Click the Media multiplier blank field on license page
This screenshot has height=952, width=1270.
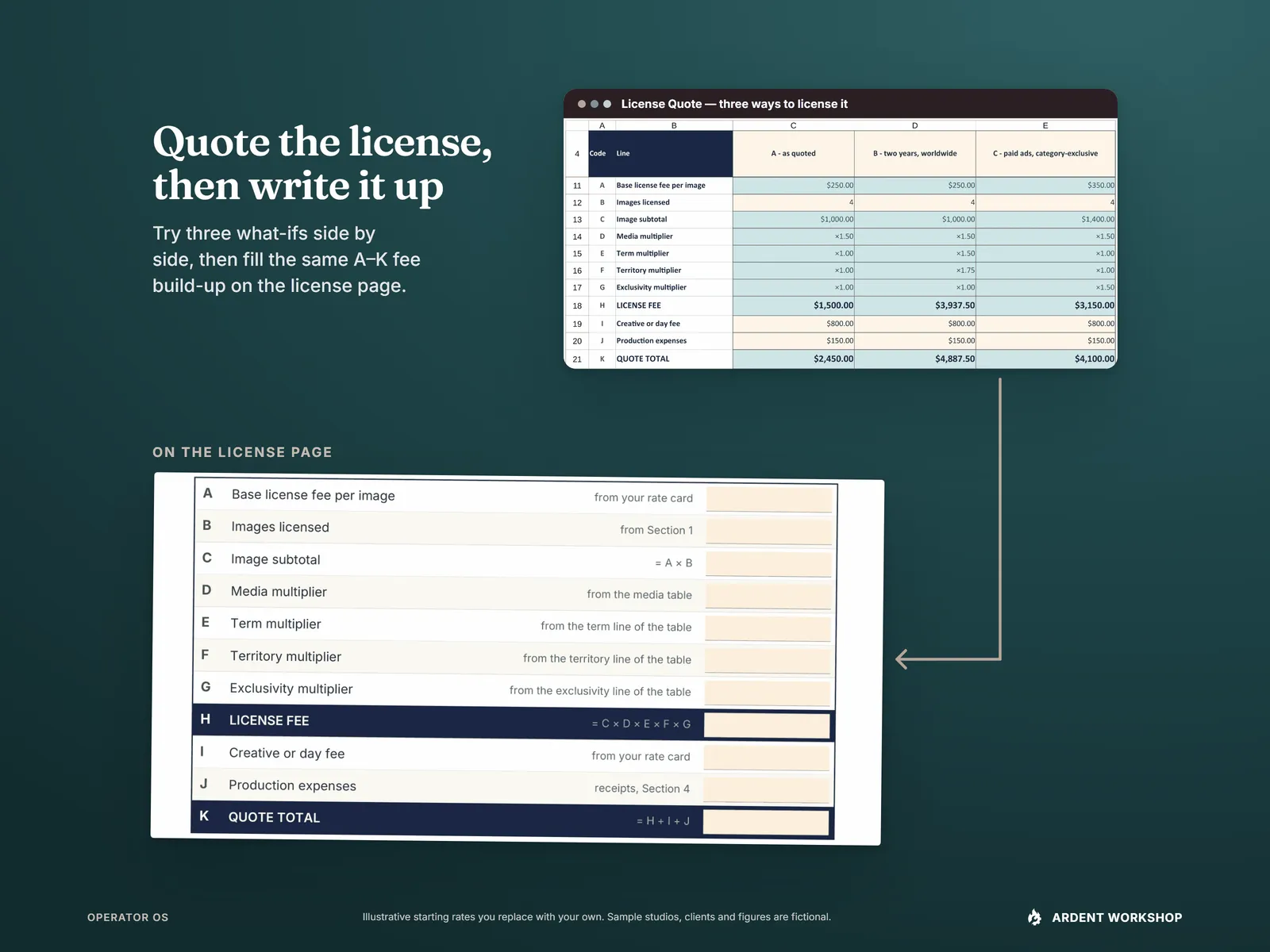768,596
